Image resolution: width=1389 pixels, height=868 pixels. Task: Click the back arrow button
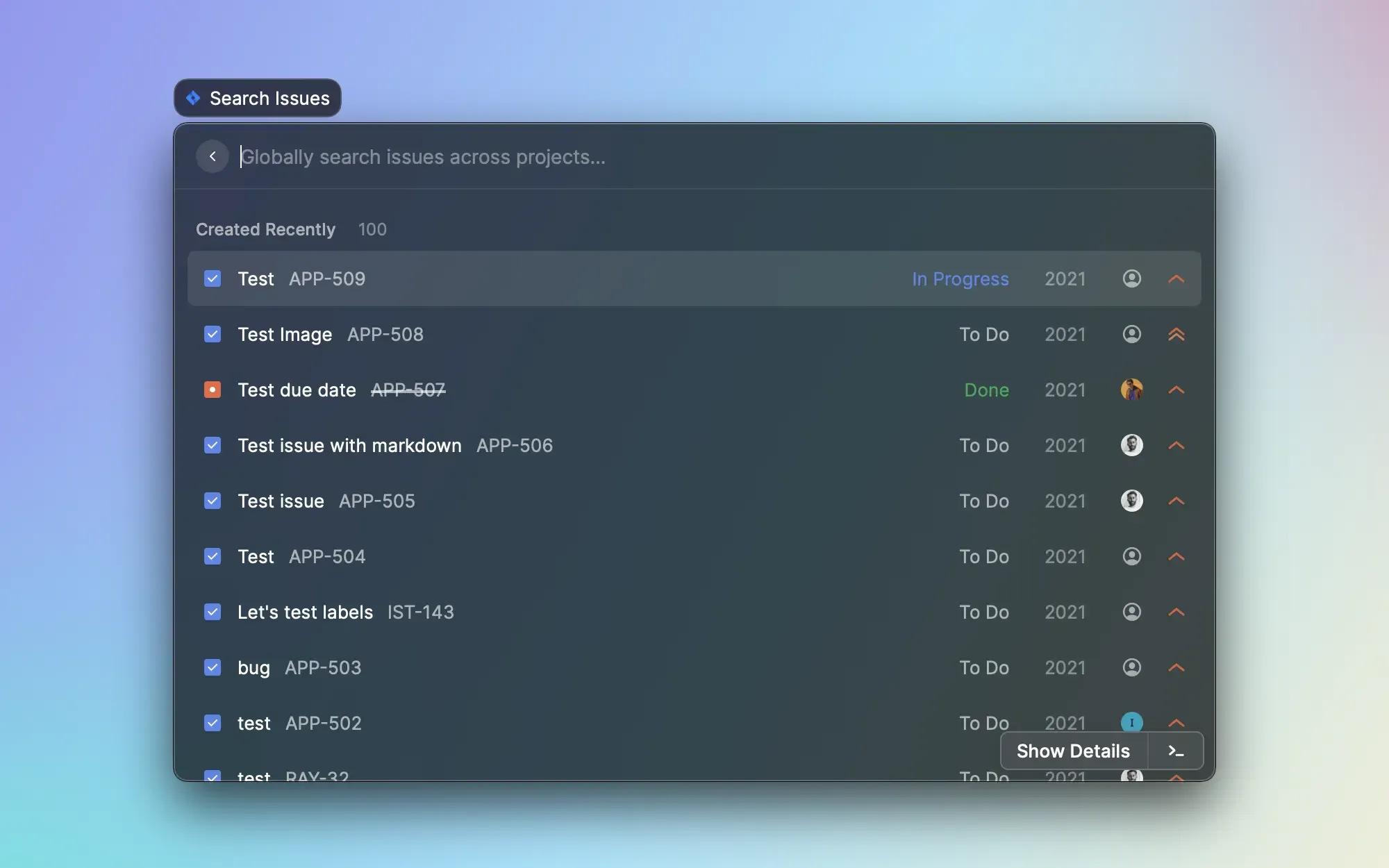[213, 156]
